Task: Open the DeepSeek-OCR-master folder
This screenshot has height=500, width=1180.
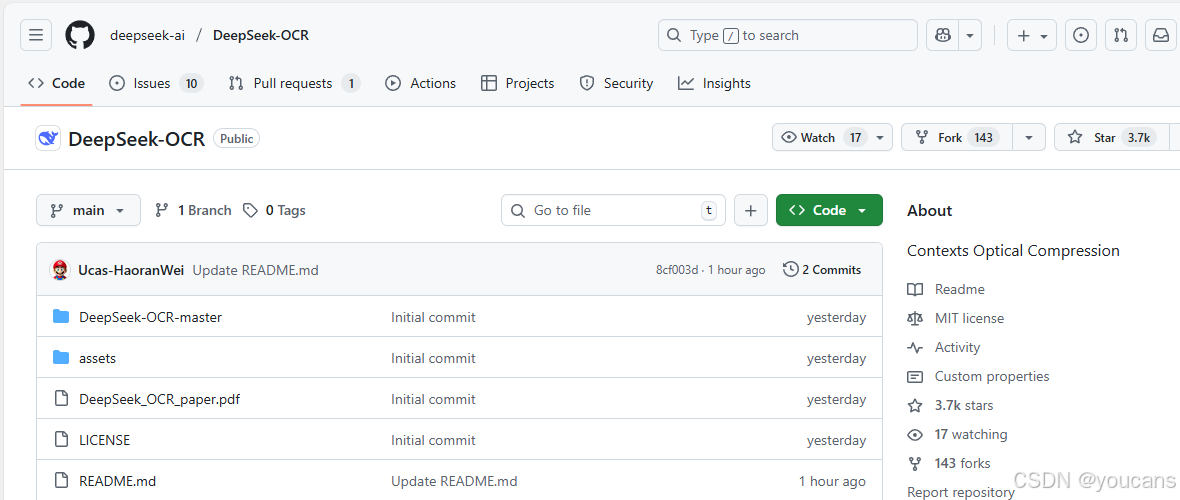Action: click(x=151, y=317)
